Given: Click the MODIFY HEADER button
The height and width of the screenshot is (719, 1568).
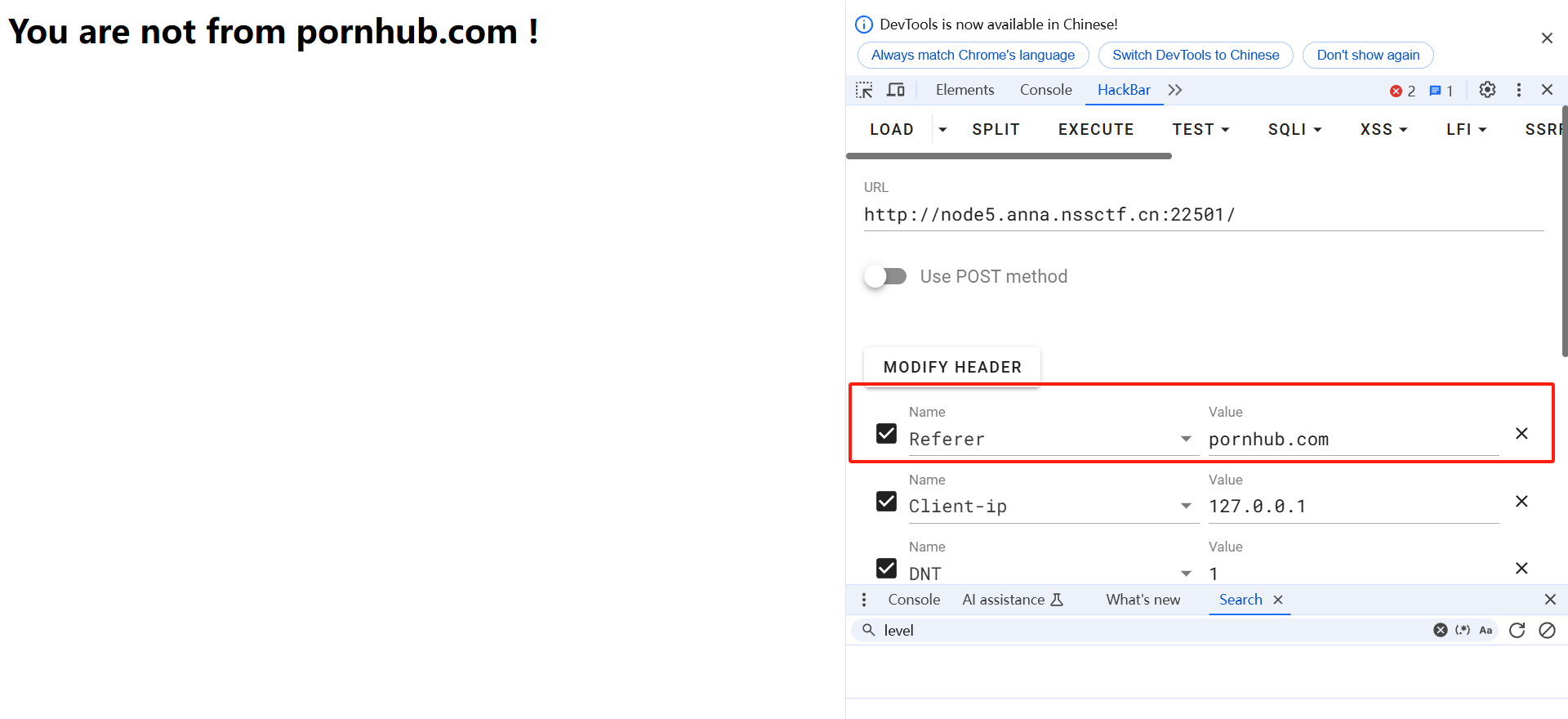Looking at the screenshot, I should (952, 367).
